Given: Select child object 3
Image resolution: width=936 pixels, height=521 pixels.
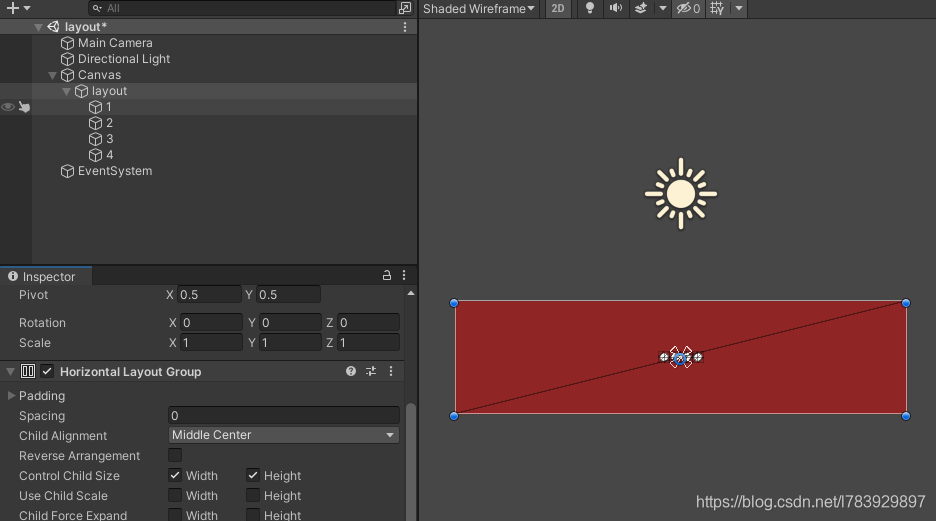Looking at the screenshot, I should pyautogui.click(x=109, y=139).
